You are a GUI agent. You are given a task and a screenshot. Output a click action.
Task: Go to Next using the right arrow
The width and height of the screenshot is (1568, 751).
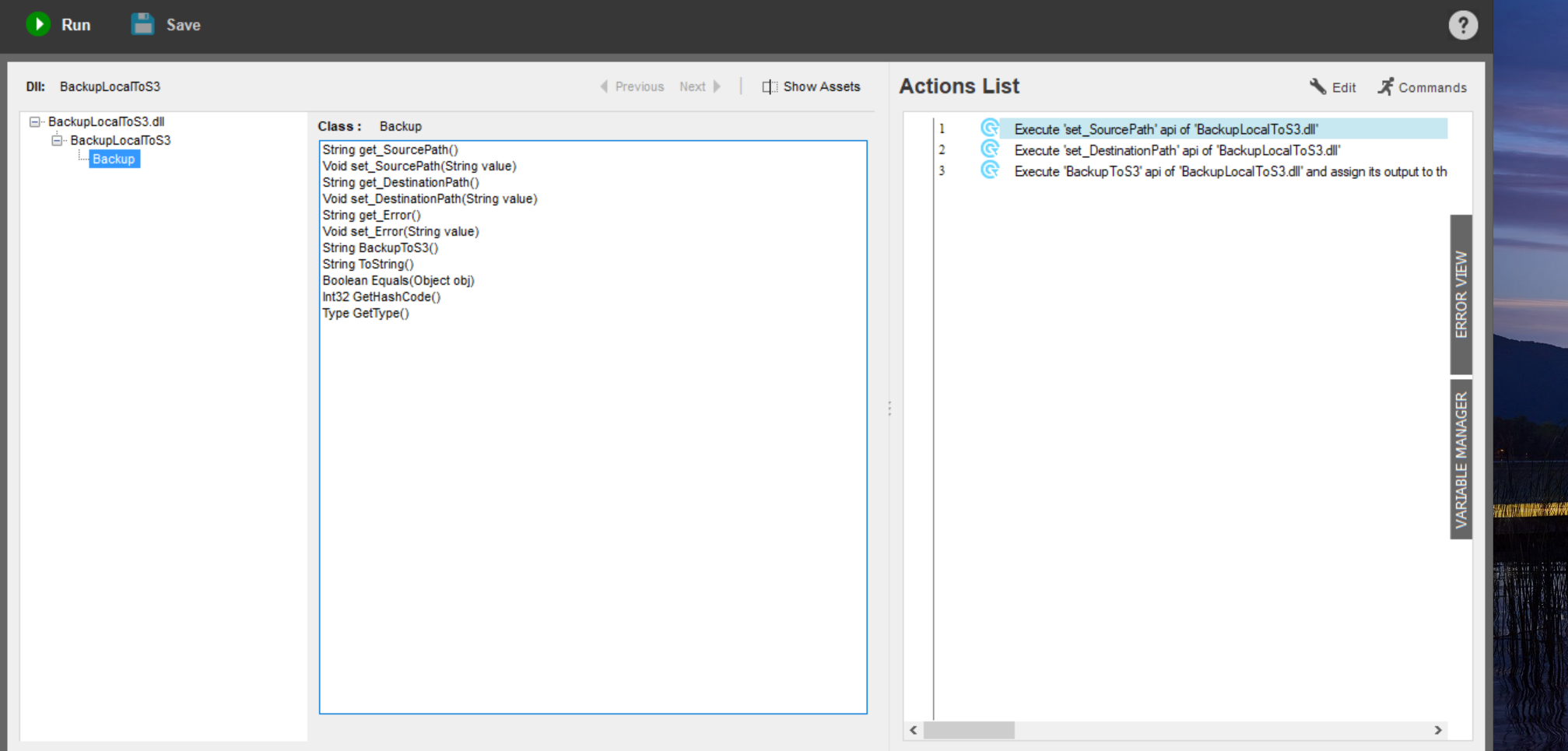click(x=717, y=86)
